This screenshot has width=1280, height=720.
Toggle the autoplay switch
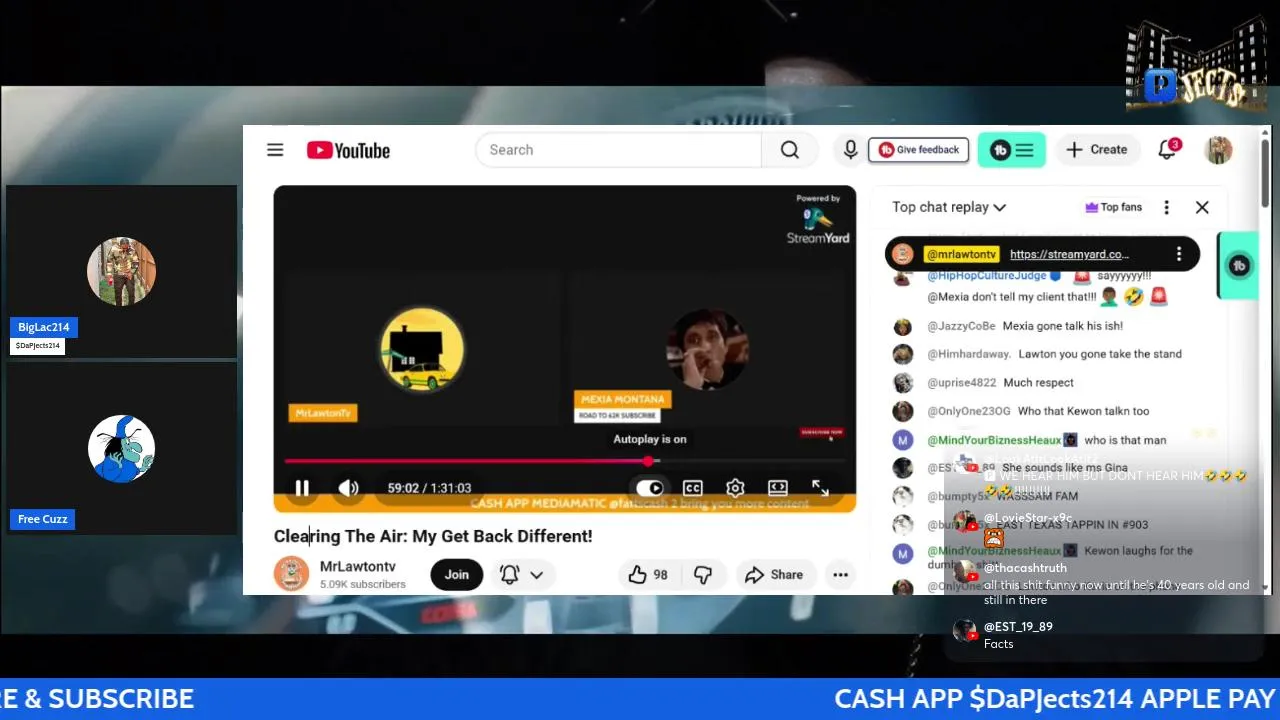click(x=650, y=488)
